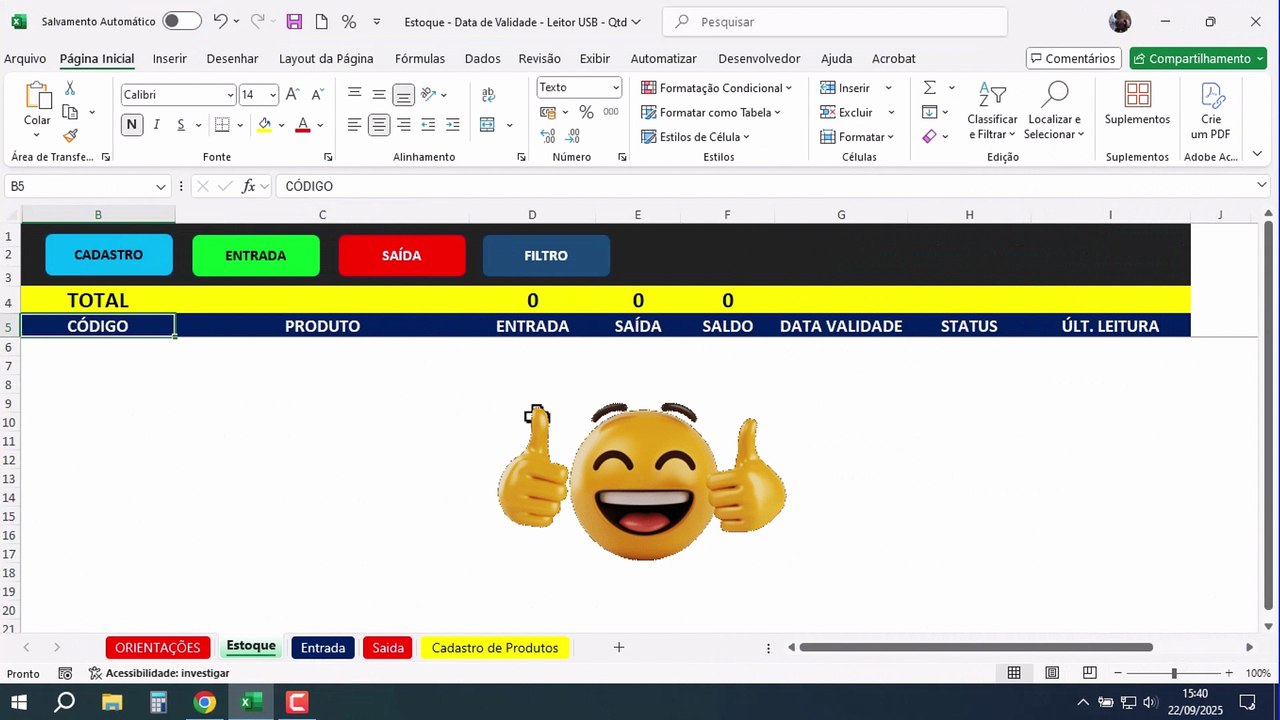Switch to the Entrada sheet tab
Screen dimensions: 1280x720
tap(323, 648)
